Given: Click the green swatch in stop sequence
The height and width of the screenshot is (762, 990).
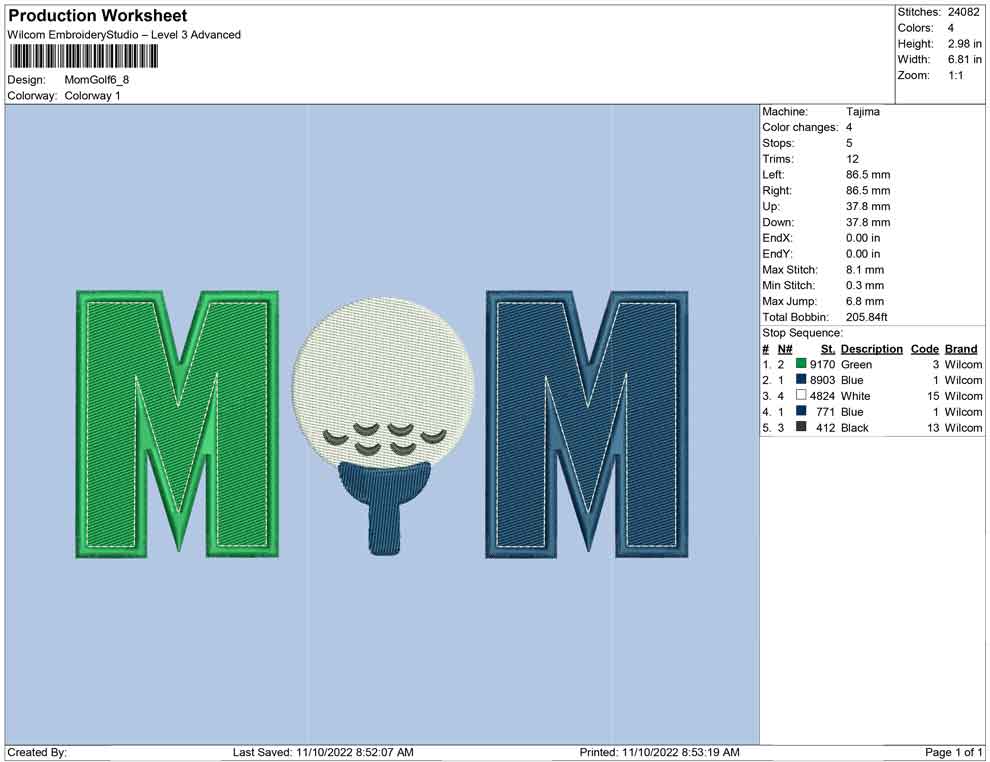Looking at the screenshot, I should [801, 365].
